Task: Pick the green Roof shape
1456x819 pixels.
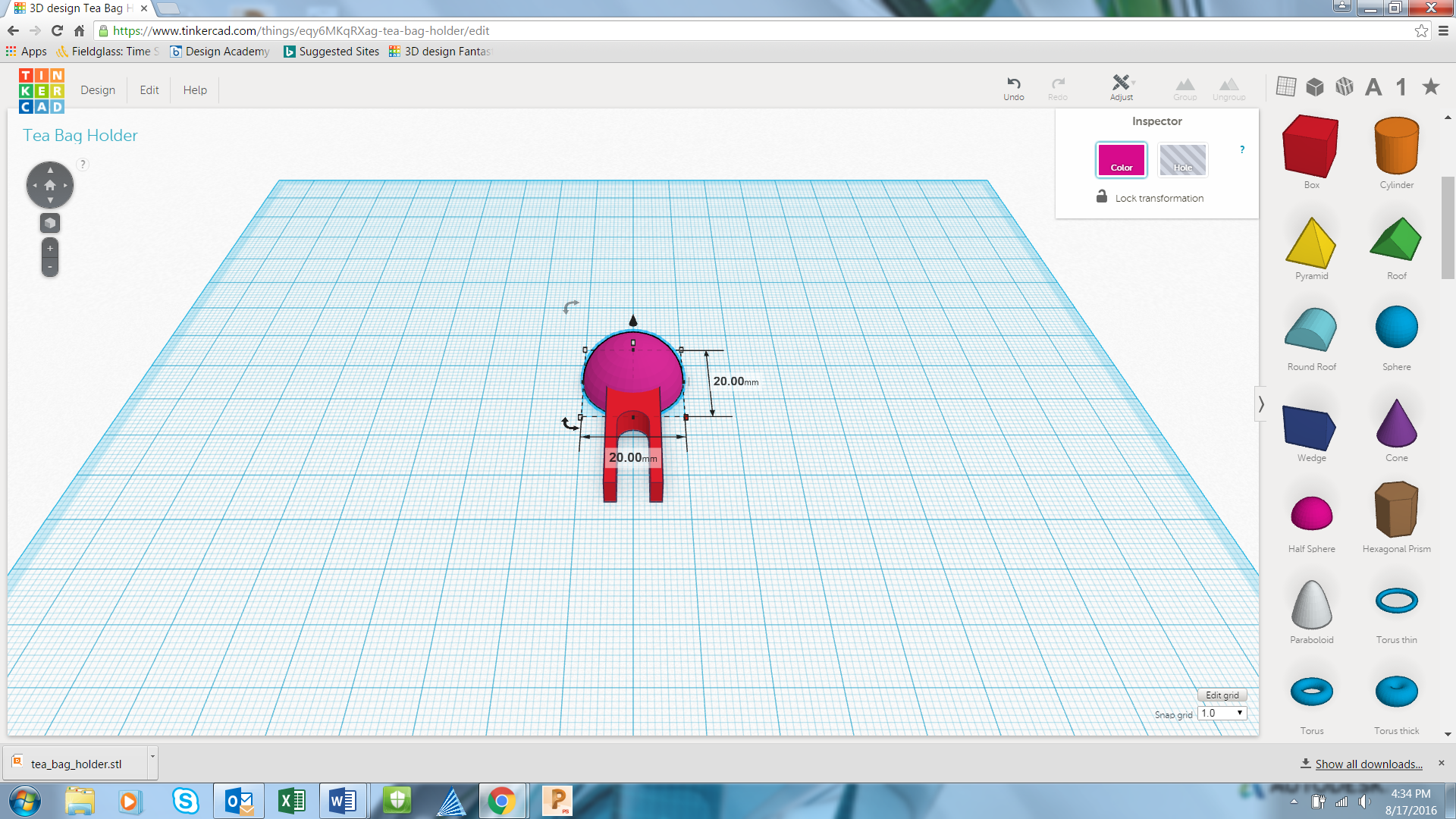Action: coord(1396,239)
